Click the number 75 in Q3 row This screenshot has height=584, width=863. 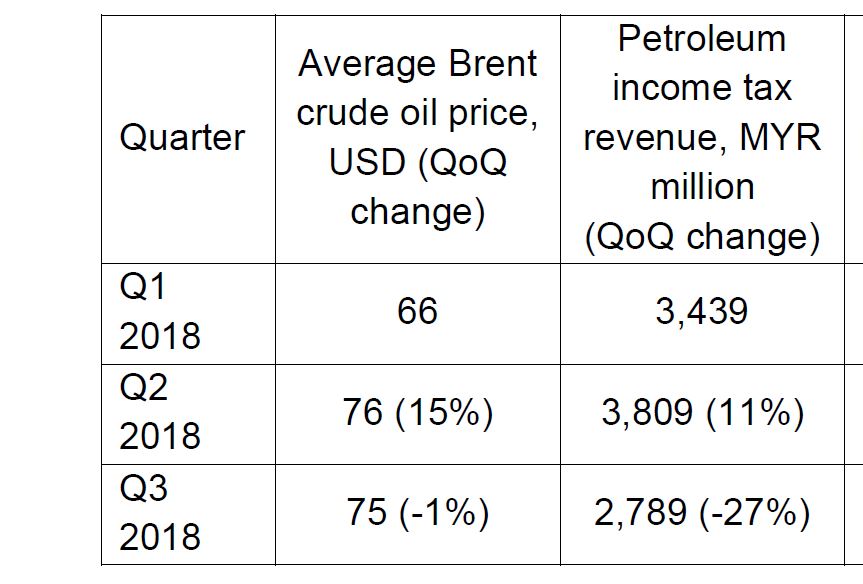point(367,513)
